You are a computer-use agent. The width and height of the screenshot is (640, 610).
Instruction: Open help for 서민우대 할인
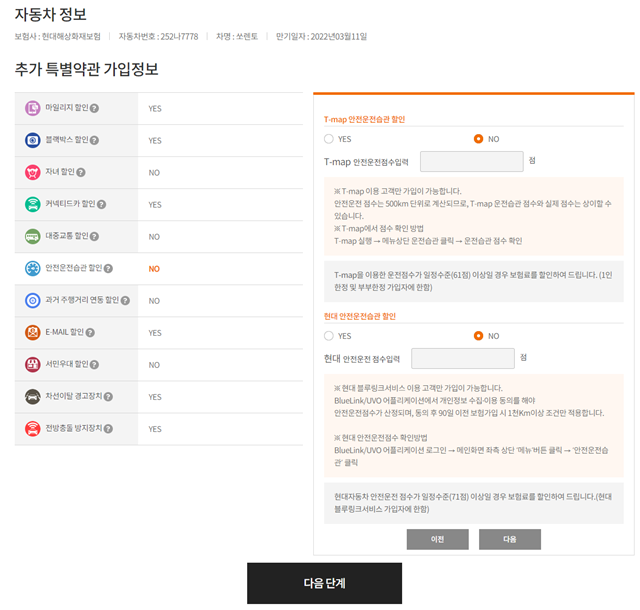(94, 365)
